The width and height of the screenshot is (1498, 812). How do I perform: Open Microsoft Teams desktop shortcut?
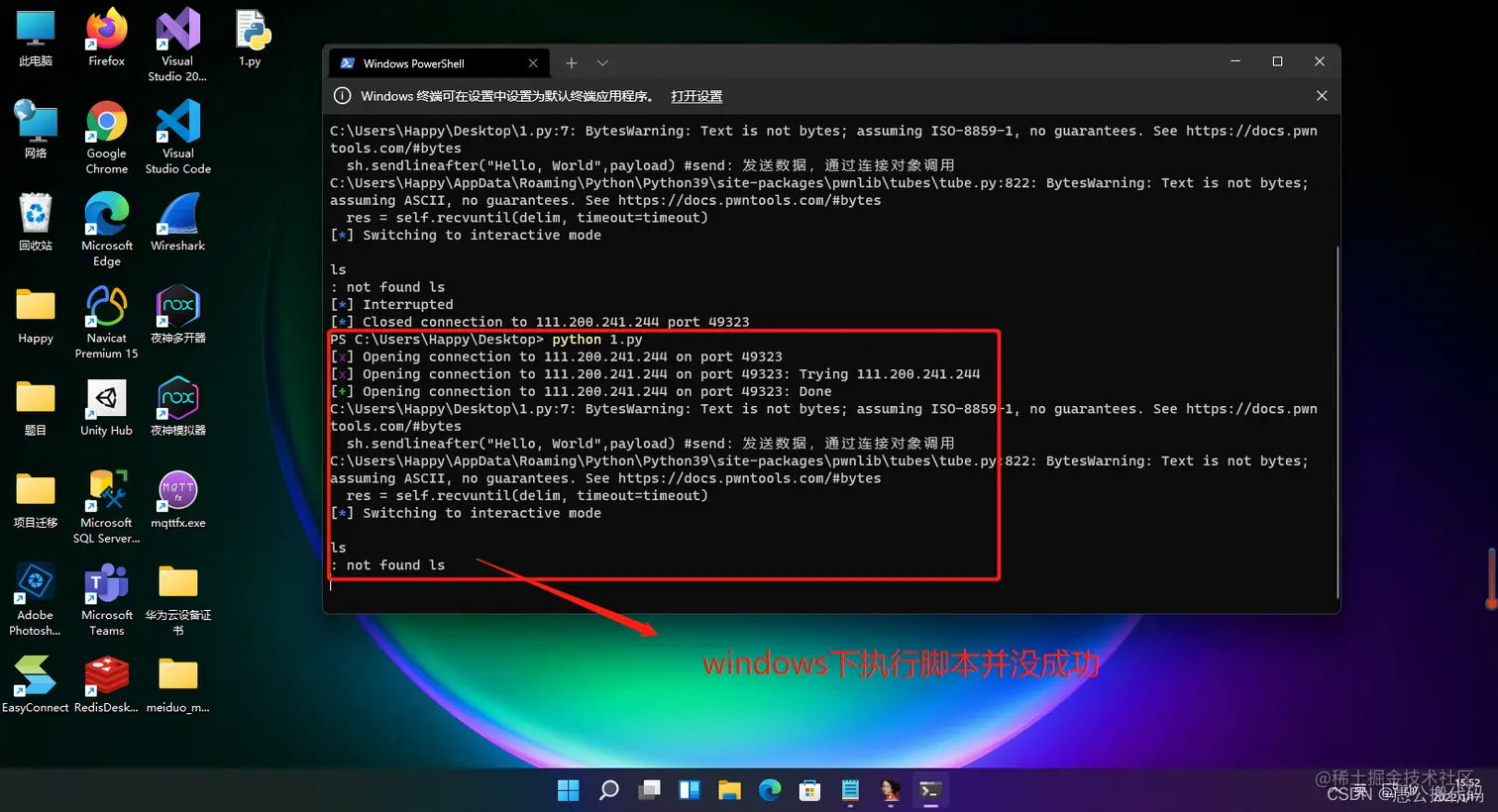point(106,599)
